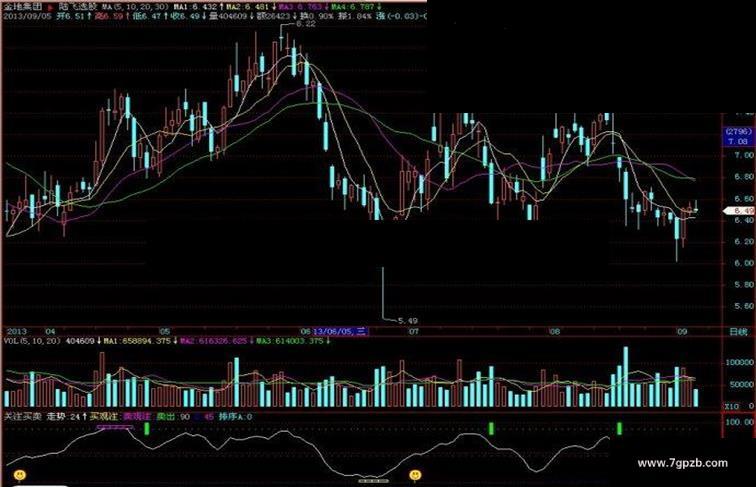Open the 日线 period selector
This screenshot has width=756, height=487.
pyautogui.click(x=739, y=332)
